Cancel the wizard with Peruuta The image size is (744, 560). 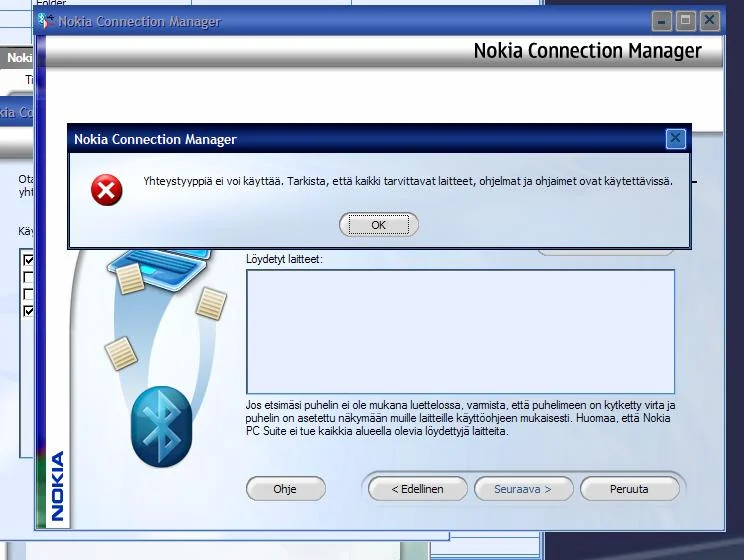pyautogui.click(x=629, y=489)
